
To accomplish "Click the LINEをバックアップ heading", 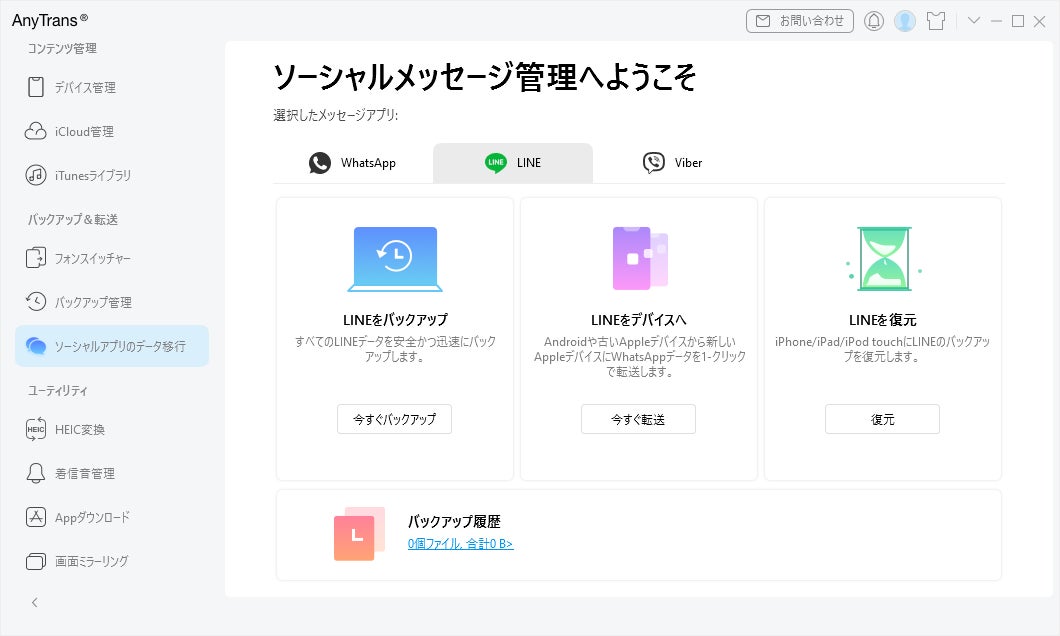I will (395, 320).
